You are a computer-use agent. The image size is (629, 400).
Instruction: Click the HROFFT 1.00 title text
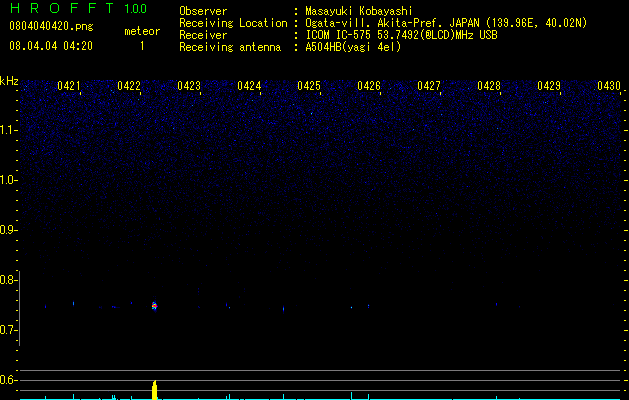[x=78, y=8]
